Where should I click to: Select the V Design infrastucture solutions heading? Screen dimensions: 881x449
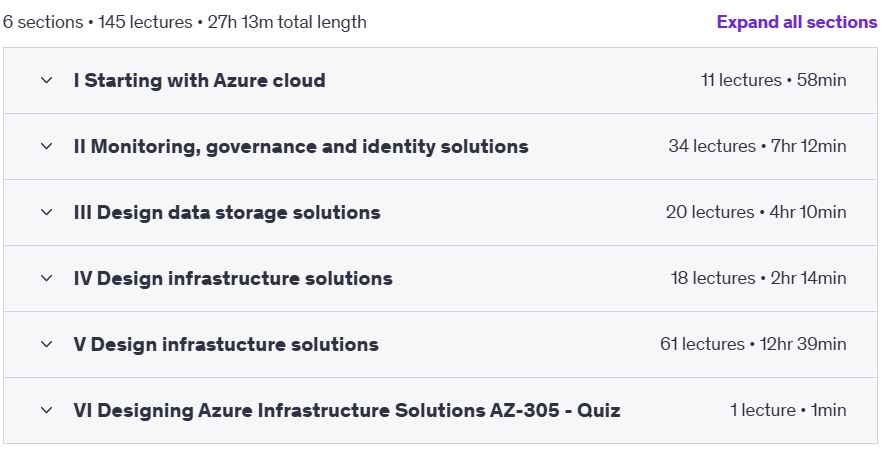226,344
